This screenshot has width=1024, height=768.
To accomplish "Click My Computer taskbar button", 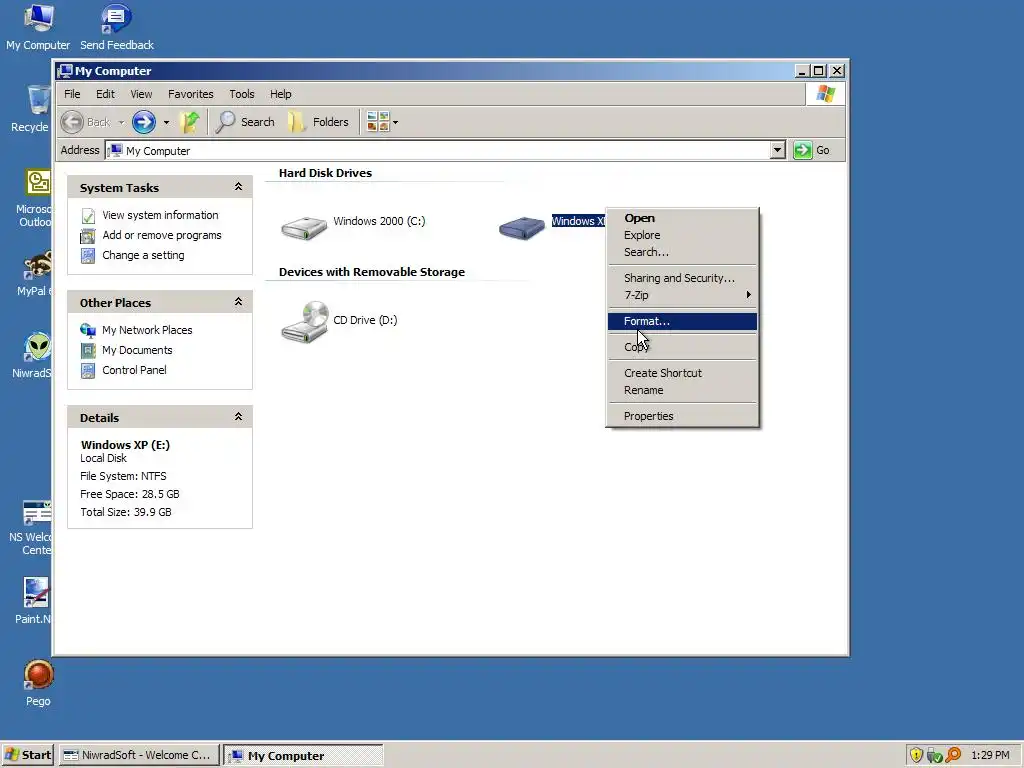I will (303, 755).
